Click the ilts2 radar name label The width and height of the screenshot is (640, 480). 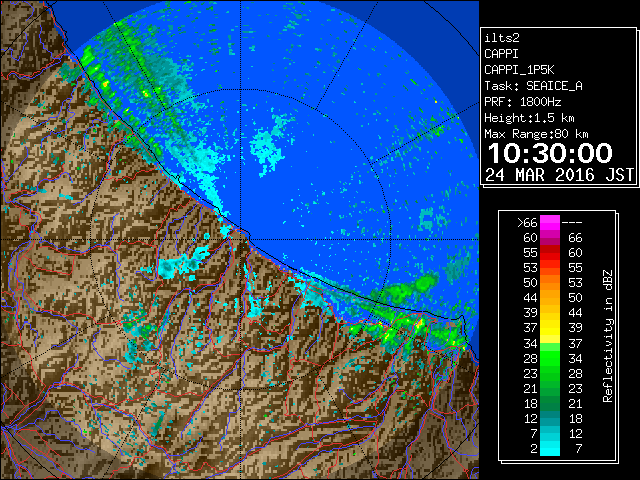(502, 38)
